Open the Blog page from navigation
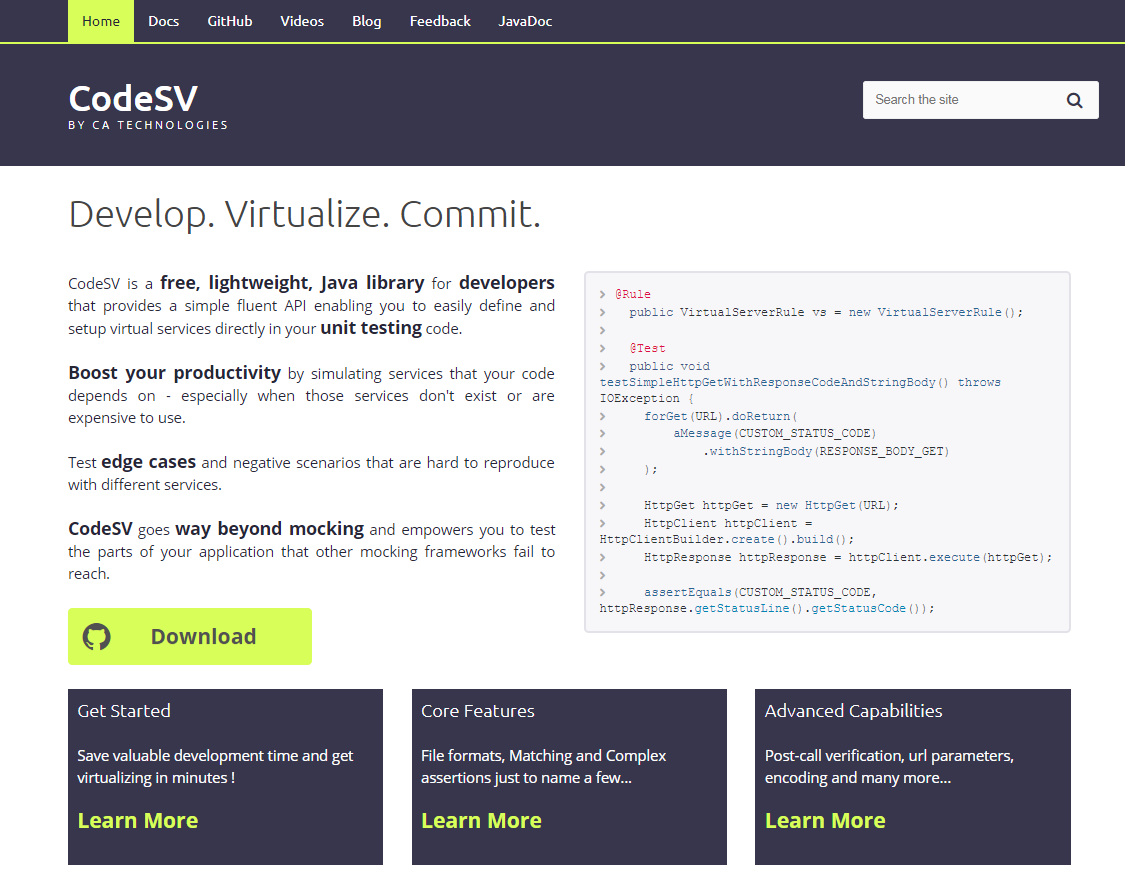The image size is (1125, 894). pos(367,22)
